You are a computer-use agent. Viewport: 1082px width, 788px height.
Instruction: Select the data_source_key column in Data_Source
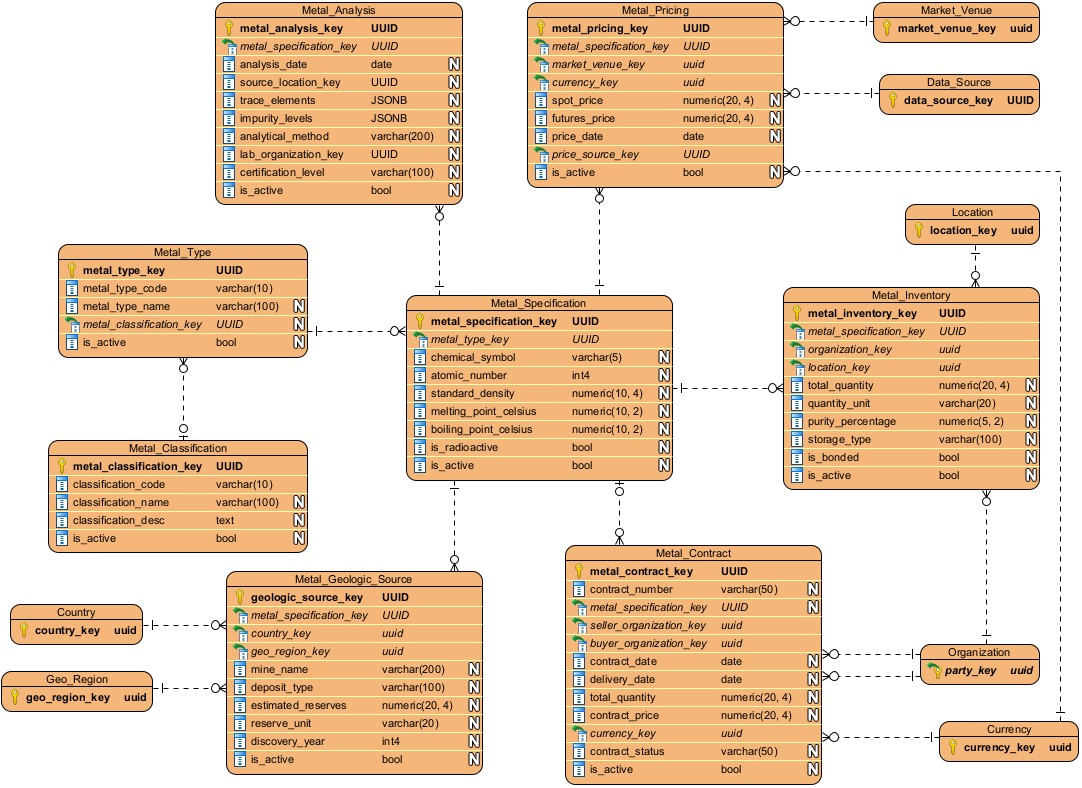coord(948,100)
